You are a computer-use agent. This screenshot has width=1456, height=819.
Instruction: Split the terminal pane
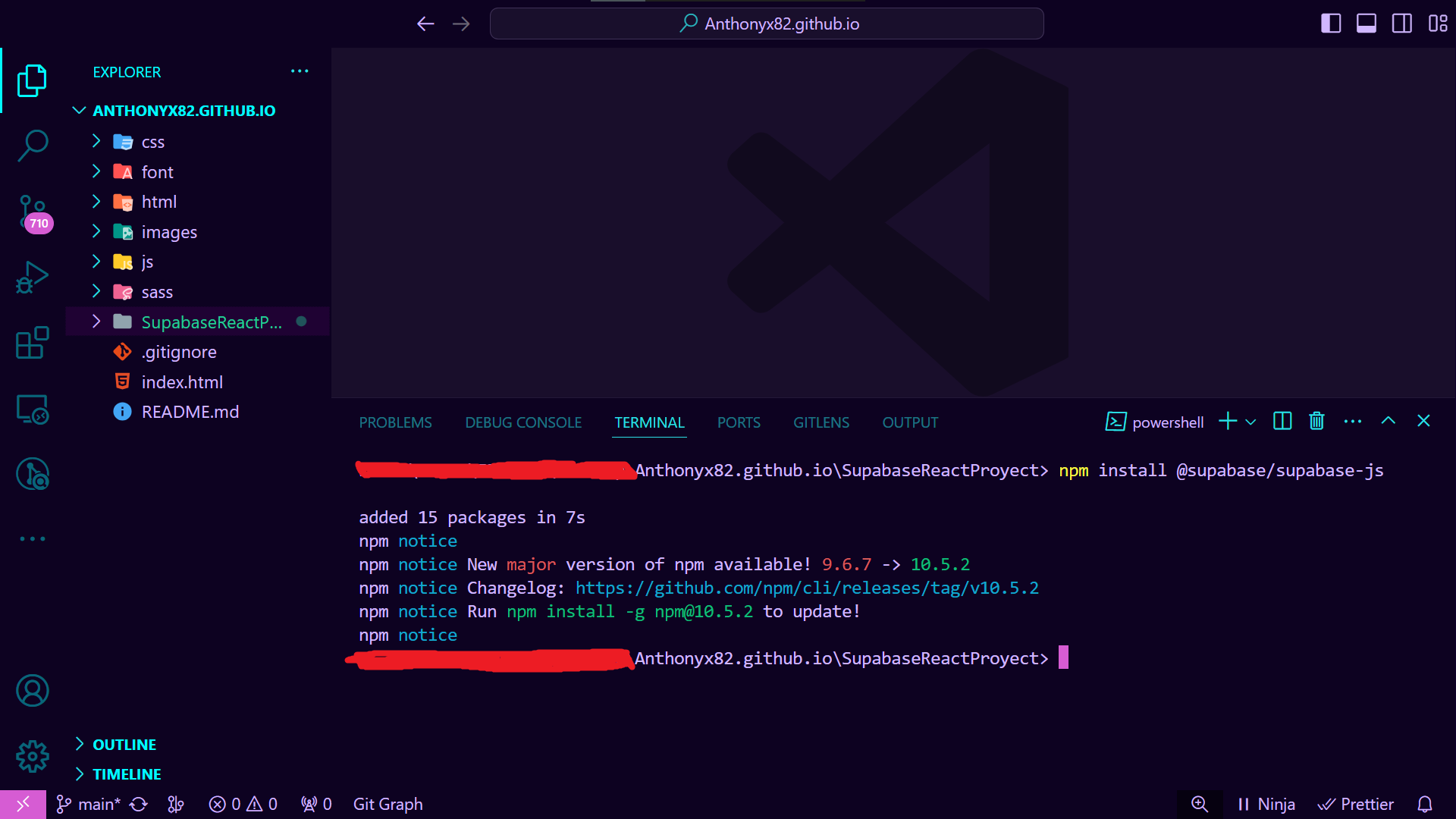pos(1282,422)
